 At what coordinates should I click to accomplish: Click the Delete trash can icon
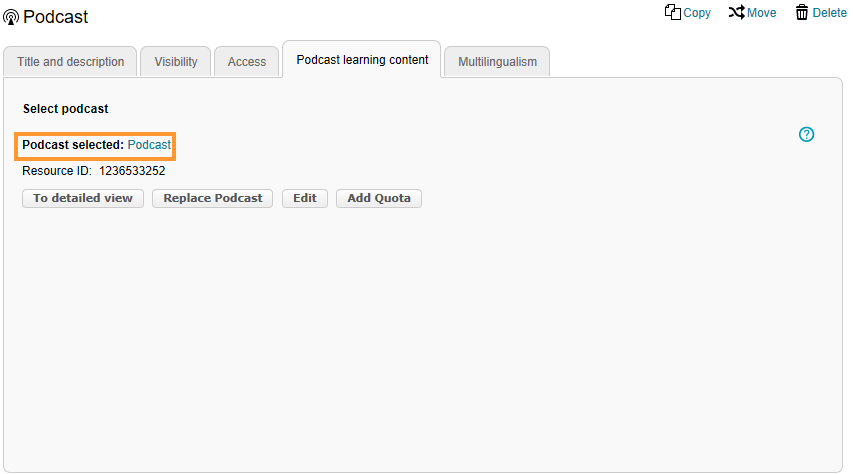[802, 12]
